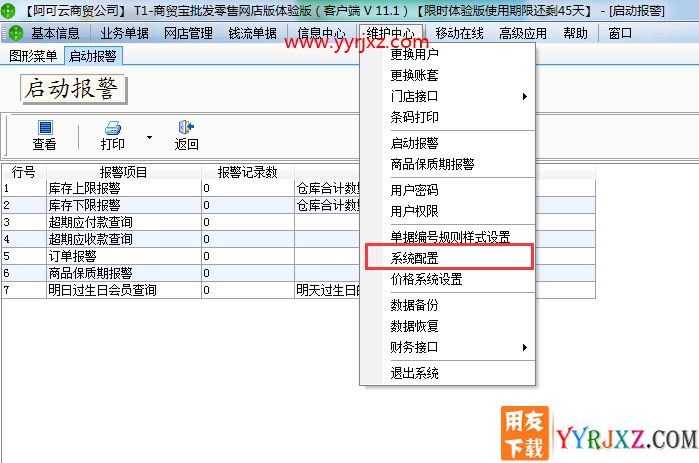The width and height of the screenshot is (699, 463).
Task: Open the 网店管理 menu
Action: point(188,33)
